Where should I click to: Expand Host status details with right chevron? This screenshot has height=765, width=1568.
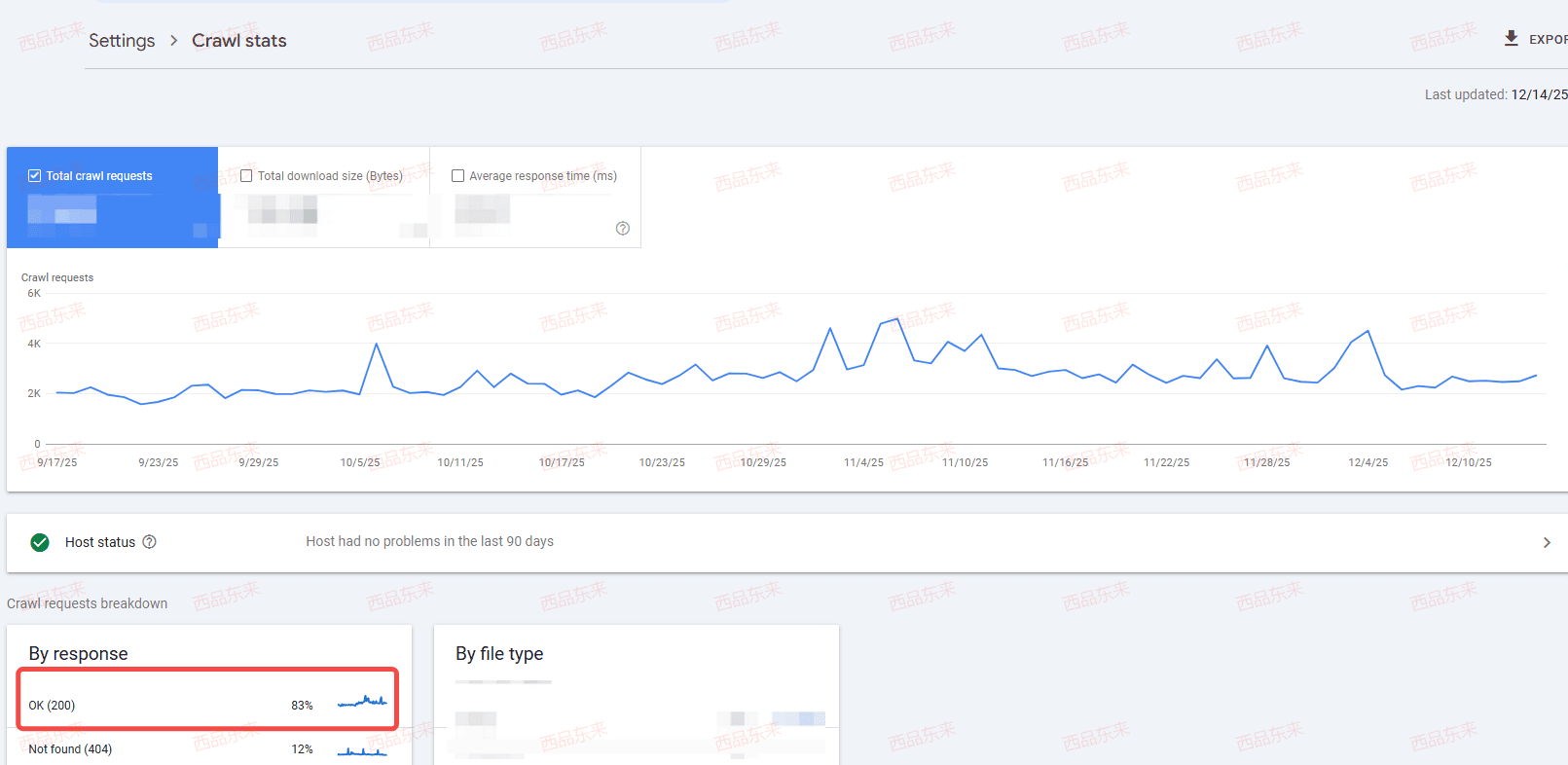tap(1547, 542)
